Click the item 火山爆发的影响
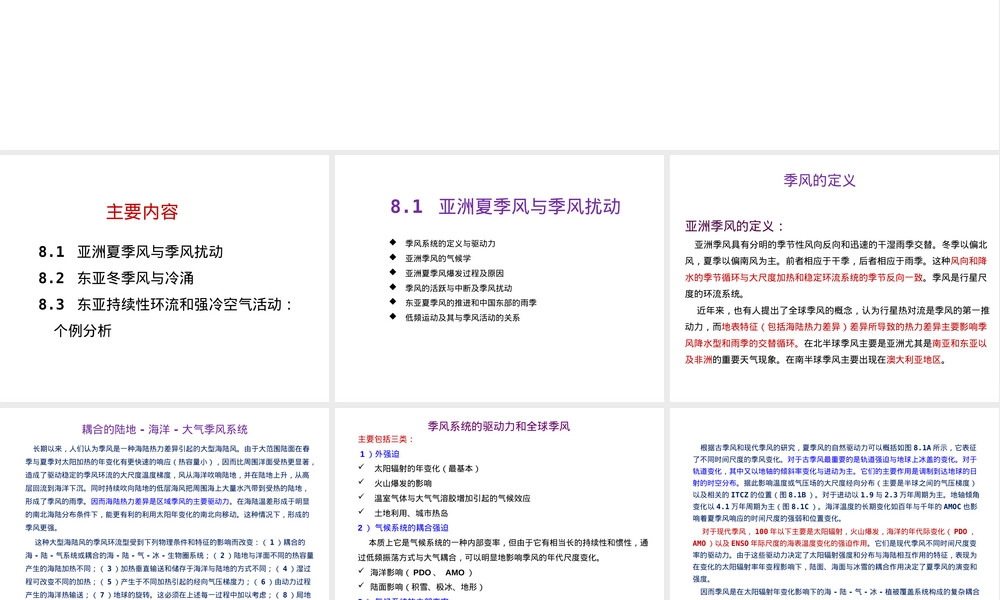Image resolution: width=1000 pixels, height=600 pixels. click(x=403, y=483)
